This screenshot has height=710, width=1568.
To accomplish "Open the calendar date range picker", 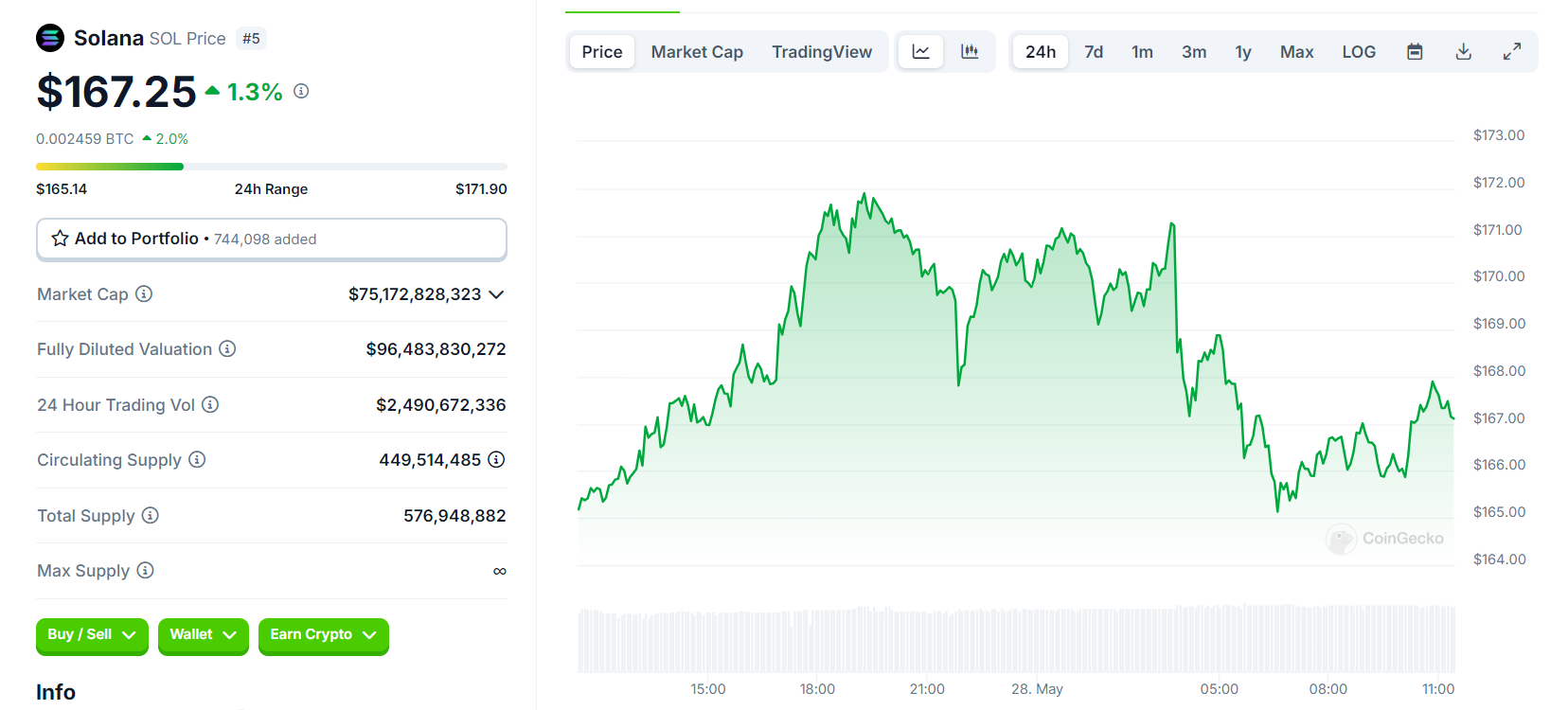I will pyautogui.click(x=1415, y=52).
